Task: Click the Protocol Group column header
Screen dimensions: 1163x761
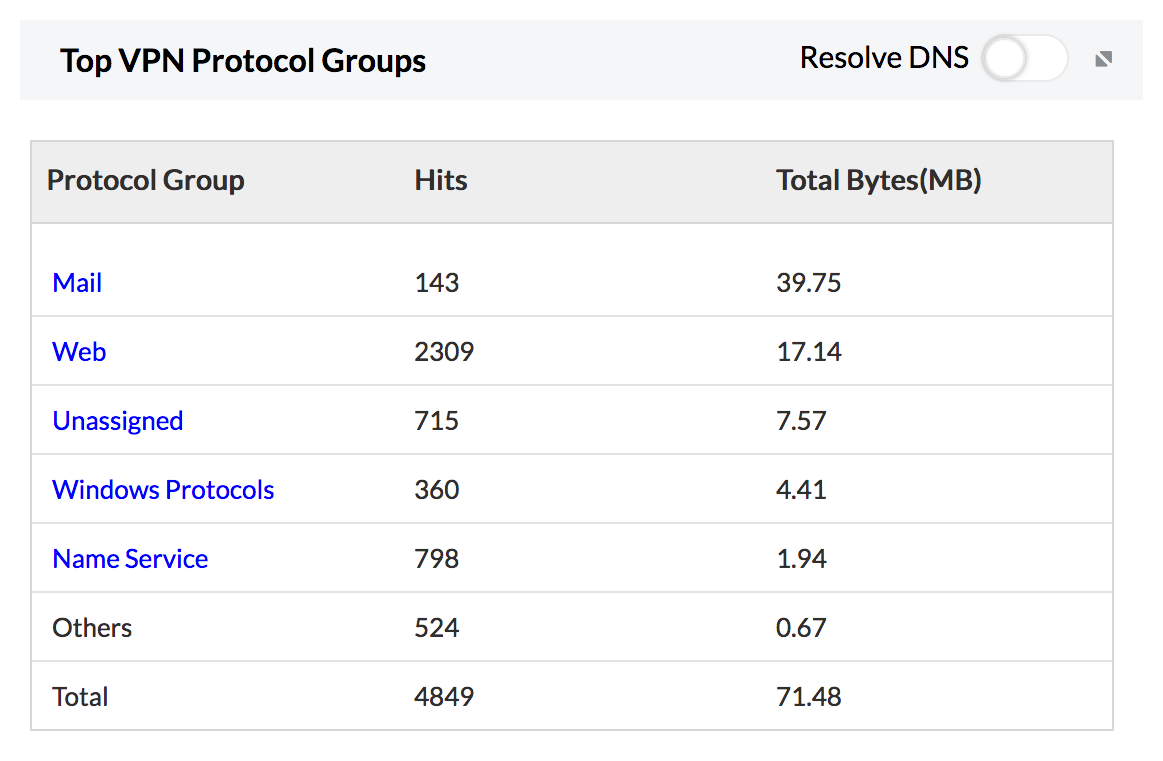Action: [x=146, y=181]
